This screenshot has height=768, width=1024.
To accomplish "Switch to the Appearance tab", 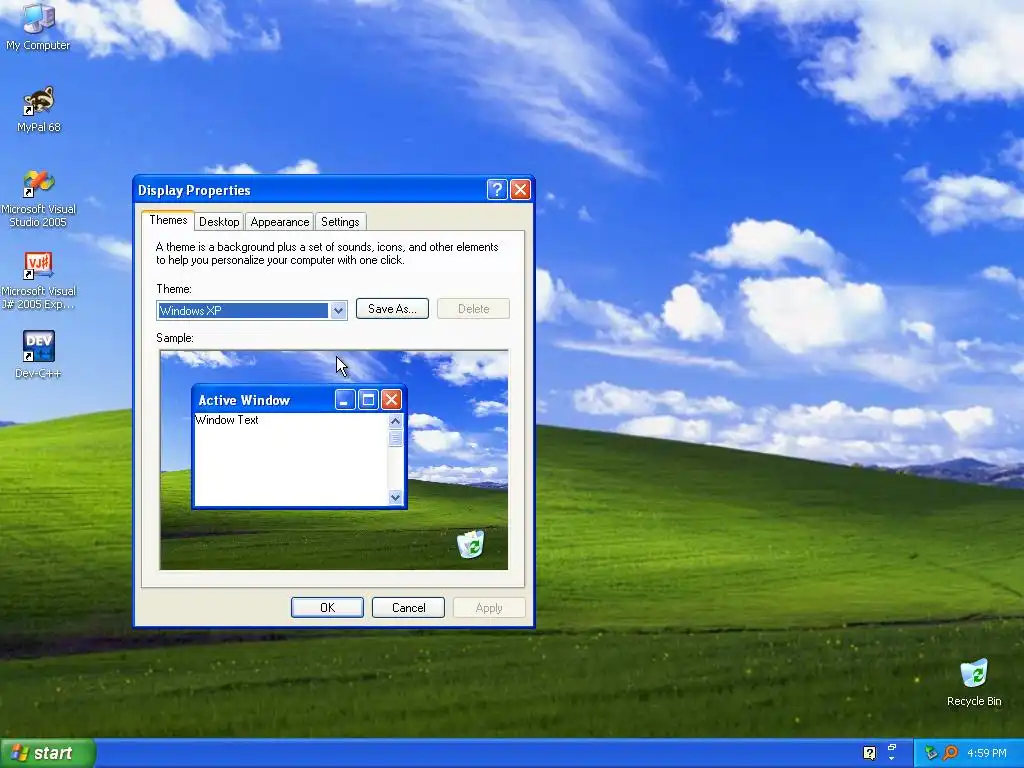I will point(280,222).
